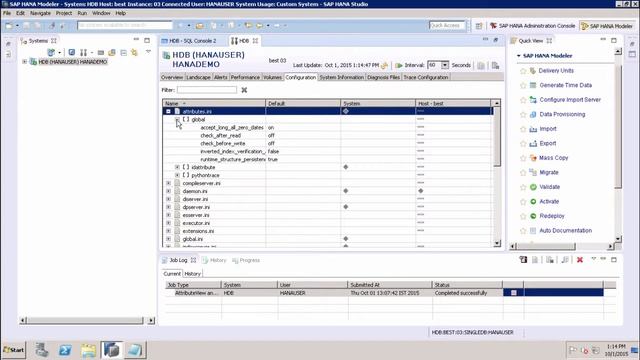Switch to the Overview tab
The width and height of the screenshot is (640, 360).
pyautogui.click(x=172, y=77)
